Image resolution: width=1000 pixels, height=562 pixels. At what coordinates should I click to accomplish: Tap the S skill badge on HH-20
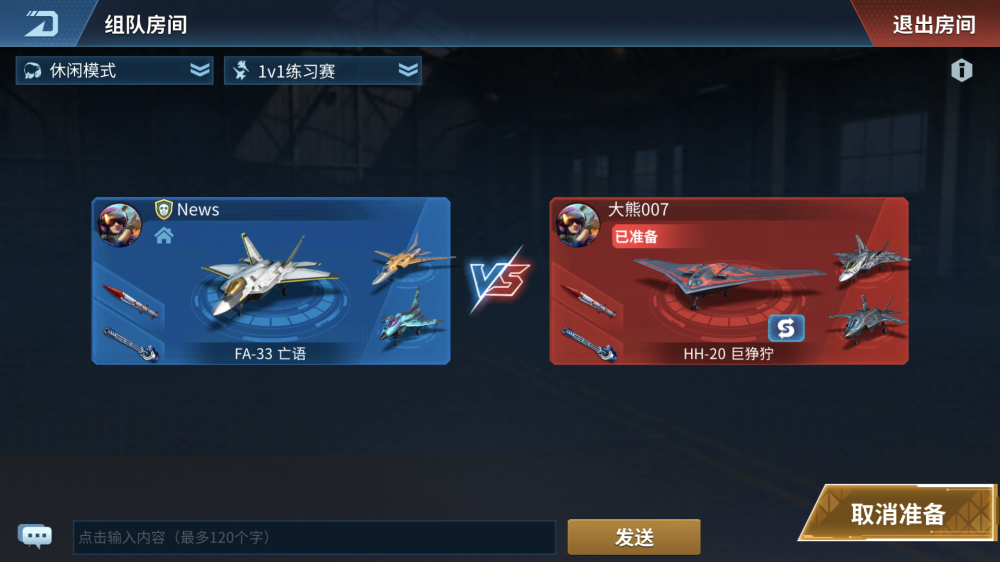click(786, 328)
